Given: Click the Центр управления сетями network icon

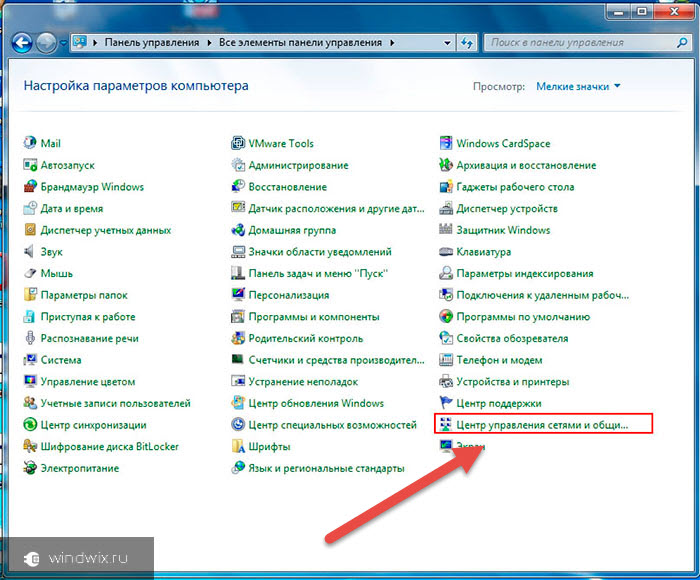Looking at the screenshot, I should click(x=446, y=425).
